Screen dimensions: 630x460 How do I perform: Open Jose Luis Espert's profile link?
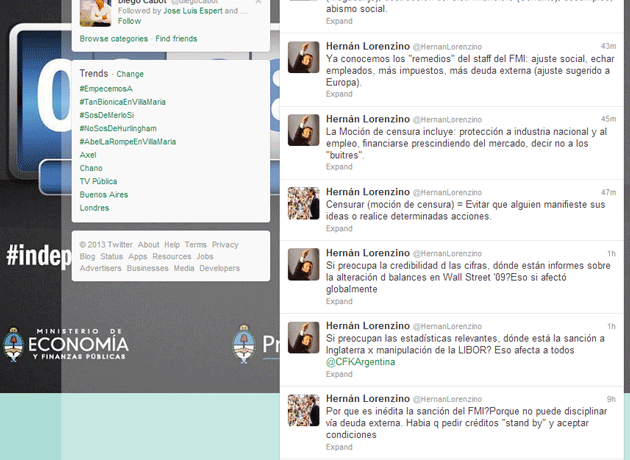click(193, 11)
